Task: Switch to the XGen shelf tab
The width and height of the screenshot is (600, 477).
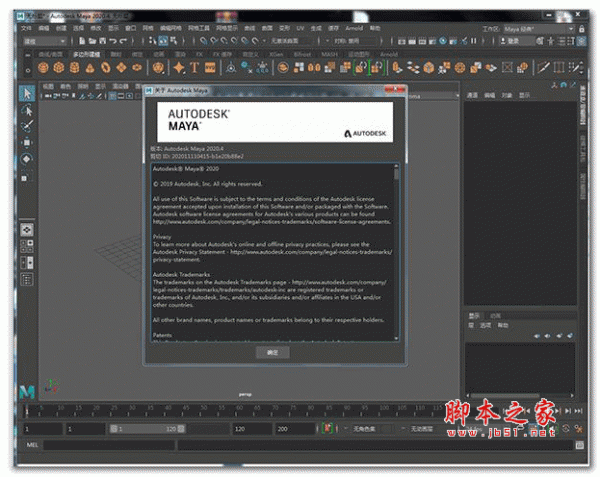Action: 276,54
